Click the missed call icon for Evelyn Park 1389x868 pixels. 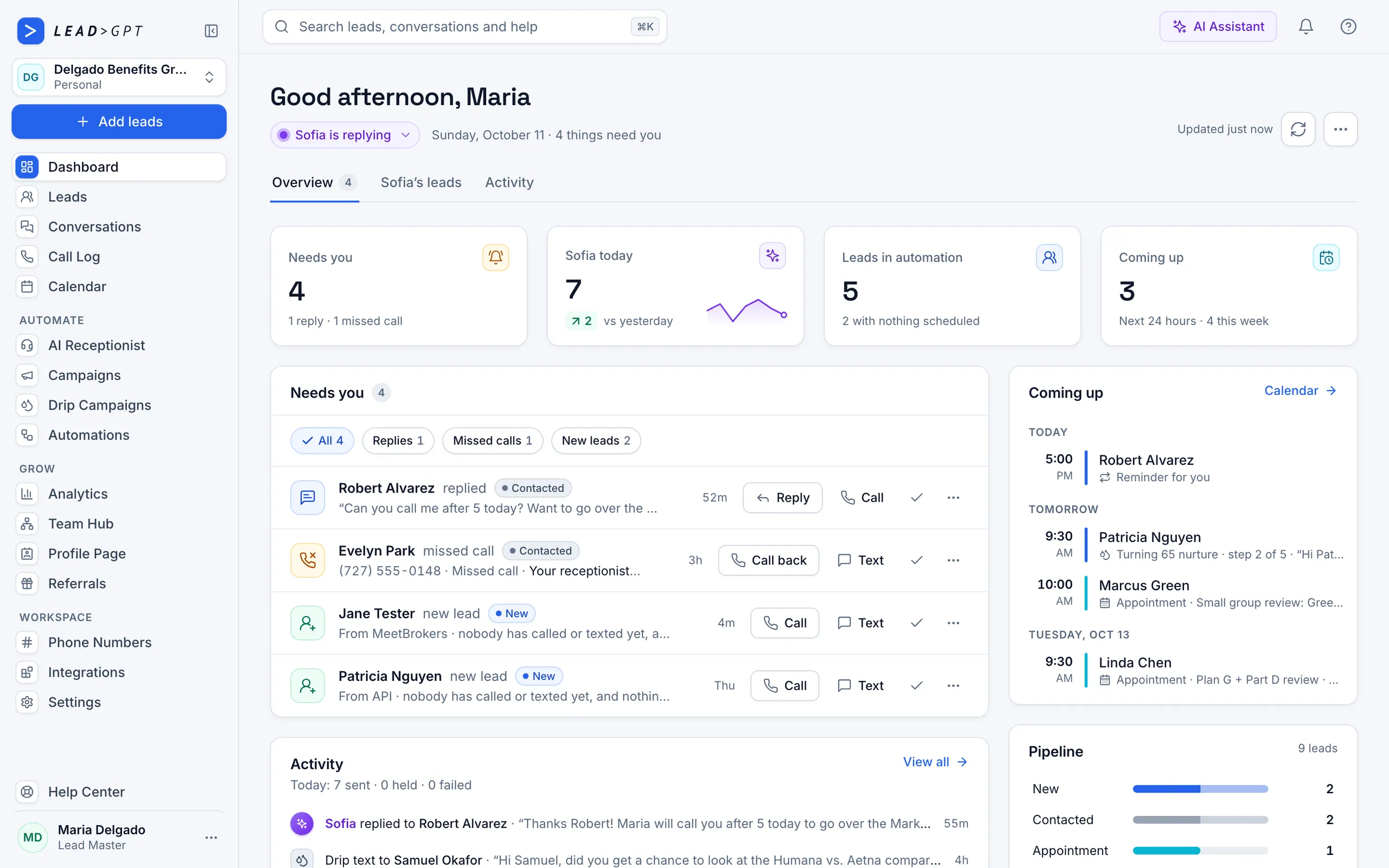[308, 560]
